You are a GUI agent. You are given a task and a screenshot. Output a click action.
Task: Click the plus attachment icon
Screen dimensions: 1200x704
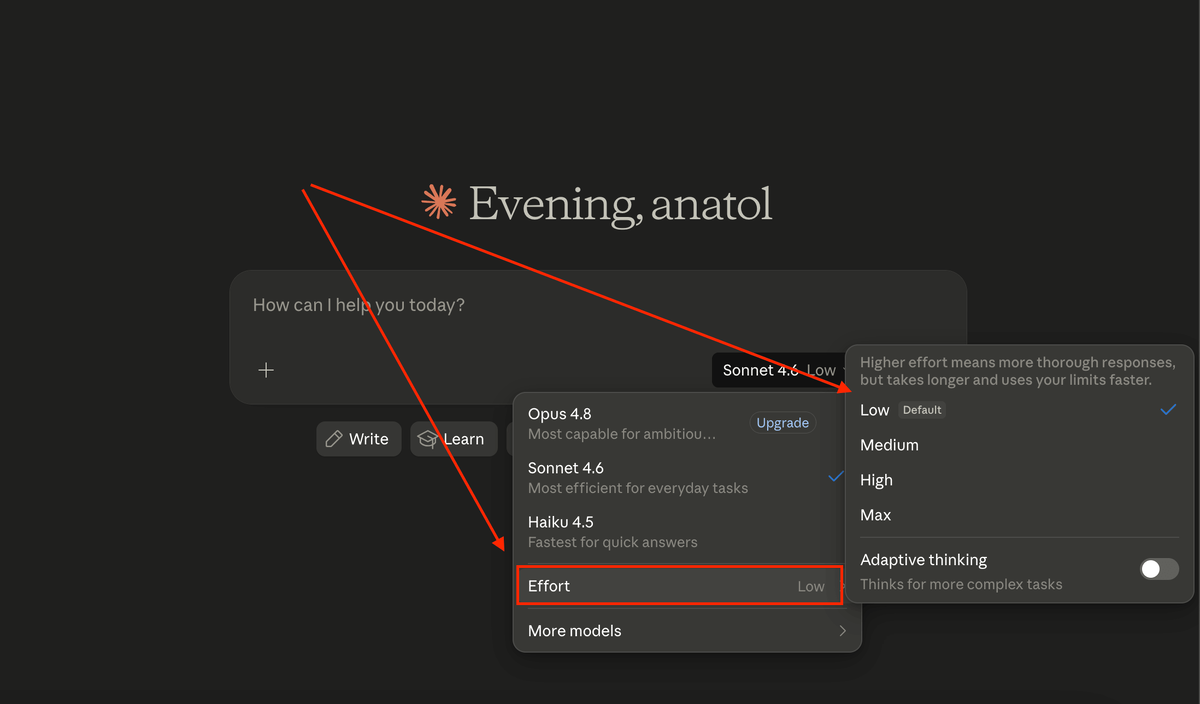click(x=266, y=370)
